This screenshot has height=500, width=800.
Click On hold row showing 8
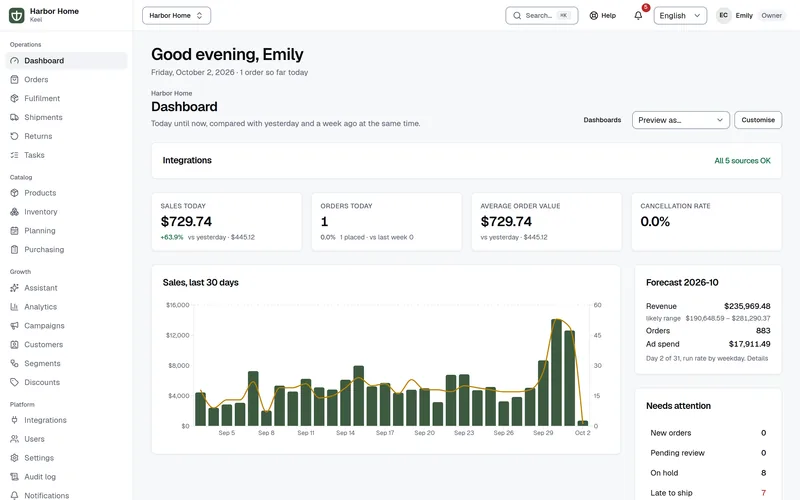pos(708,473)
